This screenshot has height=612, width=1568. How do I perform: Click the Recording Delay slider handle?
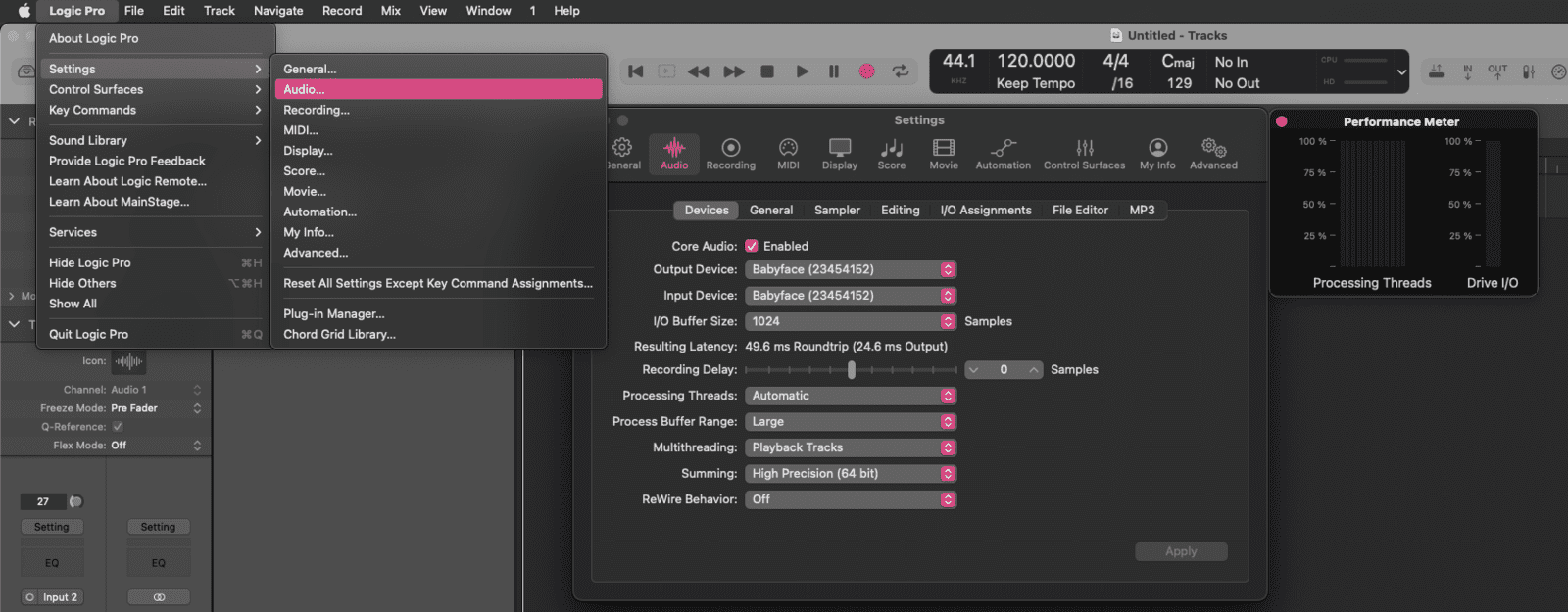[x=851, y=369]
